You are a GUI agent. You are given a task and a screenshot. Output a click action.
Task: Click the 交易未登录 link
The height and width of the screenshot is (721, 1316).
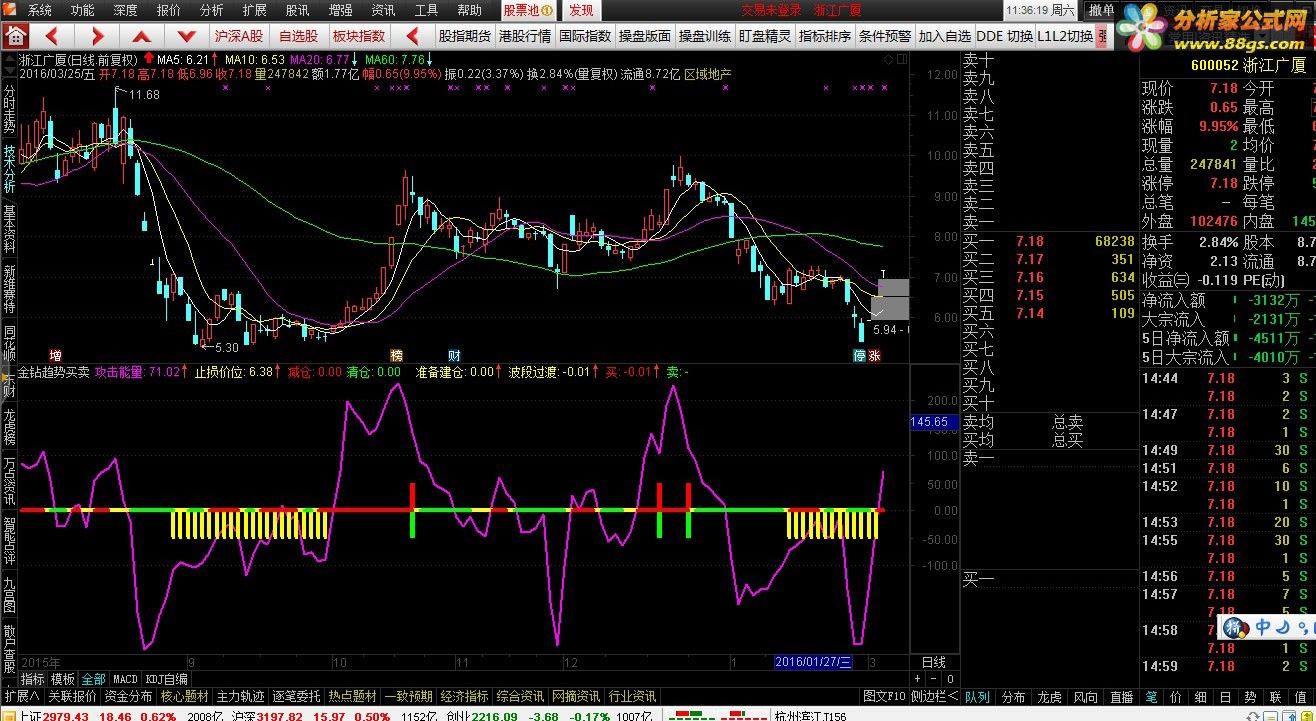[x=771, y=10]
